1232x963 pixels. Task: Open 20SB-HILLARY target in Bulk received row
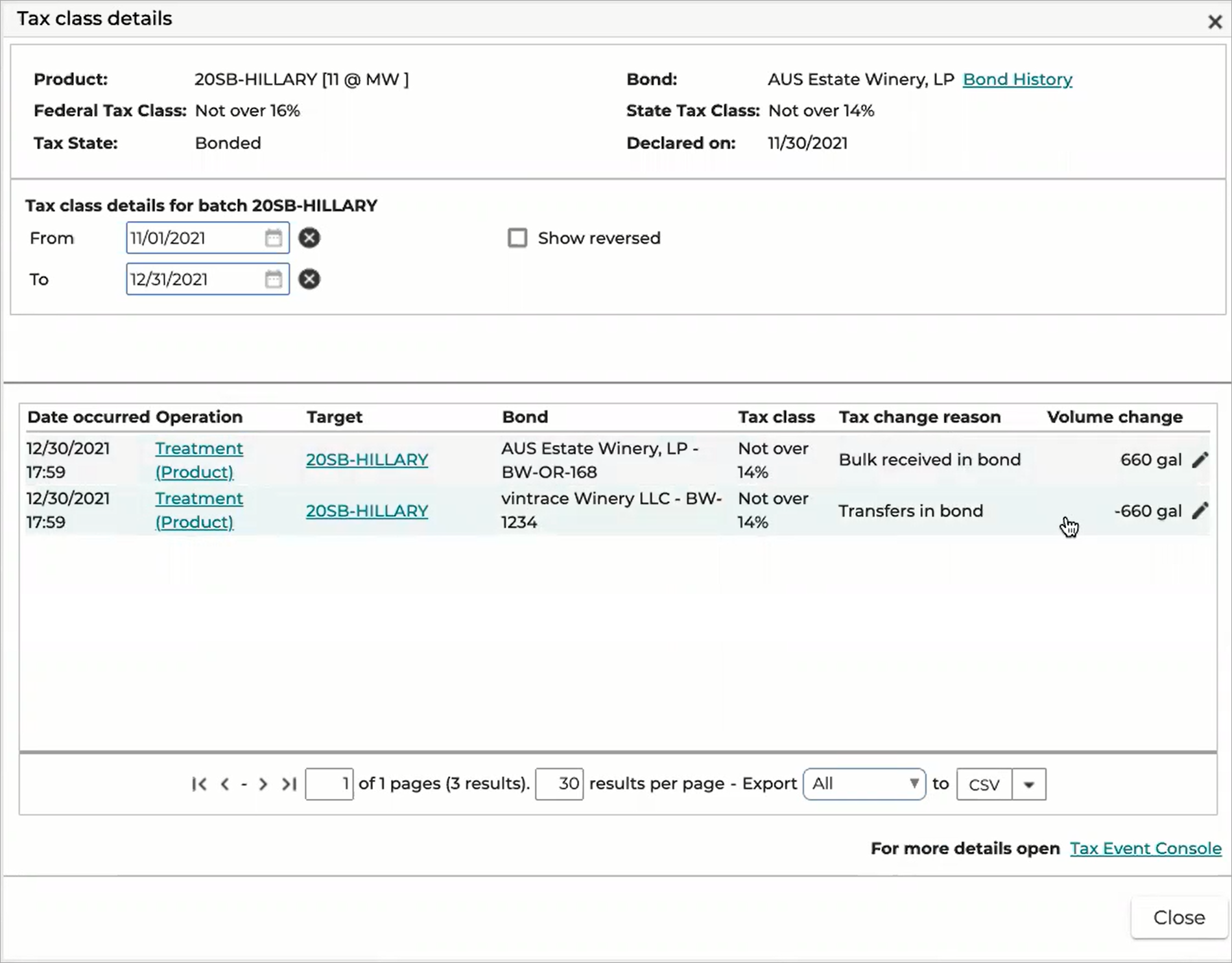click(367, 460)
